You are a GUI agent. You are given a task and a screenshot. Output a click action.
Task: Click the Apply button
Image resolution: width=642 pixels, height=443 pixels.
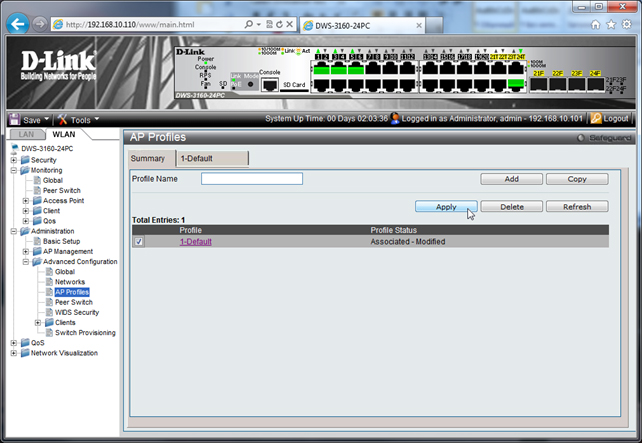(x=446, y=207)
